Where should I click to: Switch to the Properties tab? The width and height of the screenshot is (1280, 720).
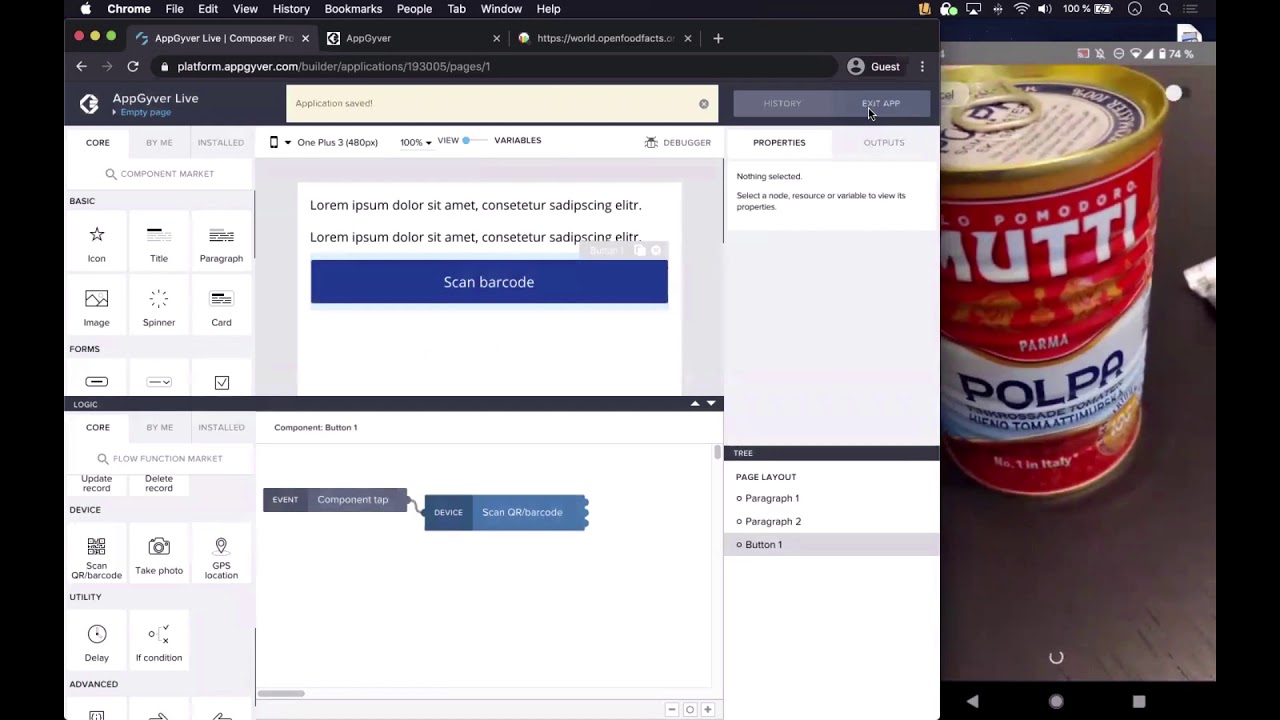779,142
